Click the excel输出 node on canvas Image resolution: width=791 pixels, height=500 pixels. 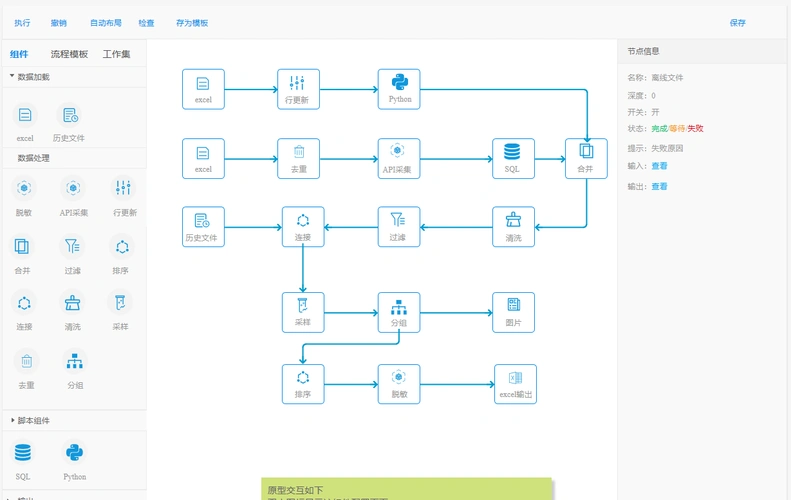pos(515,384)
